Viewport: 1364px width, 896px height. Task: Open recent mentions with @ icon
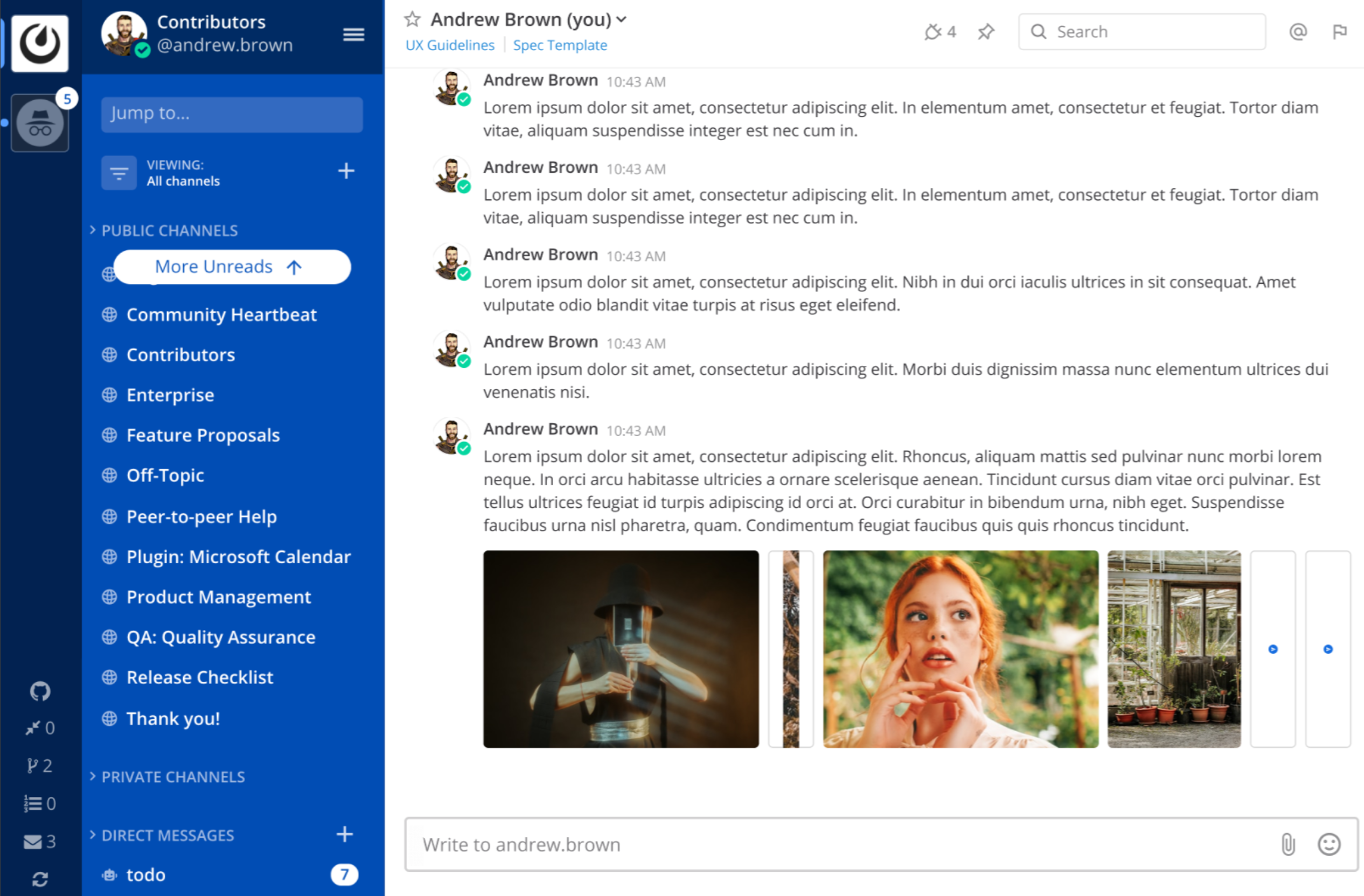[x=1298, y=32]
